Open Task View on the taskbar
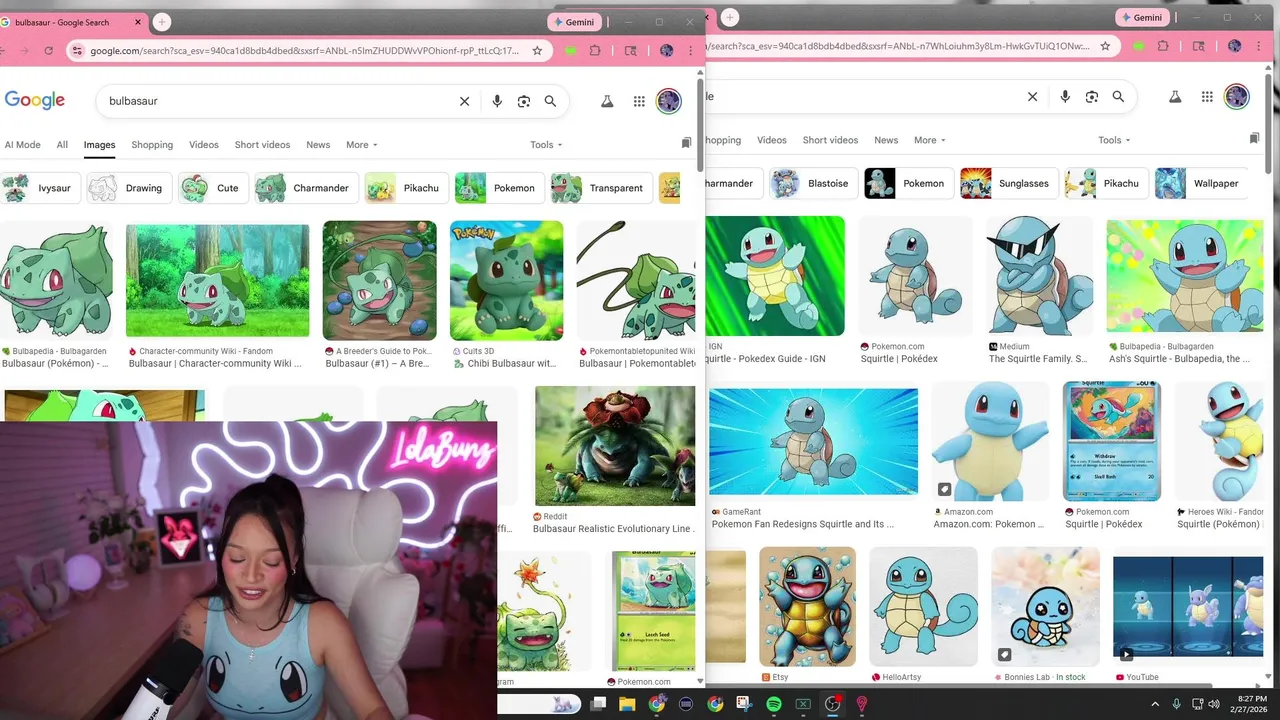The height and width of the screenshot is (720, 1280). coord(598,704)
